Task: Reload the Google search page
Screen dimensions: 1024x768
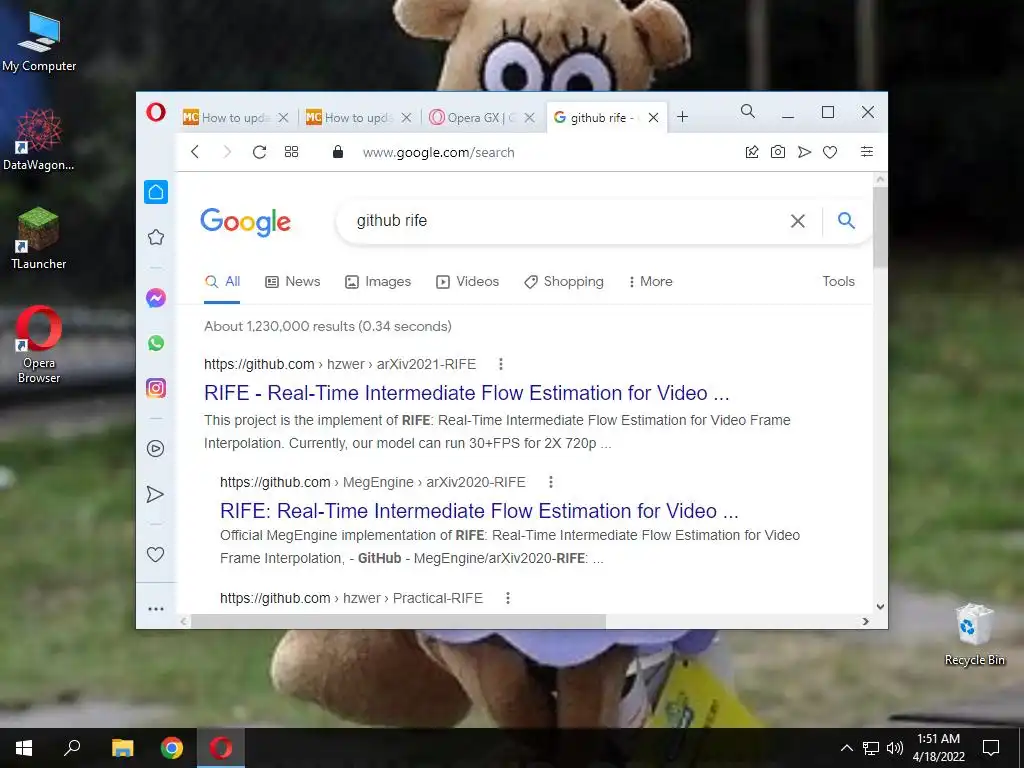Action: pyautogui.click(x=259, y=152)
